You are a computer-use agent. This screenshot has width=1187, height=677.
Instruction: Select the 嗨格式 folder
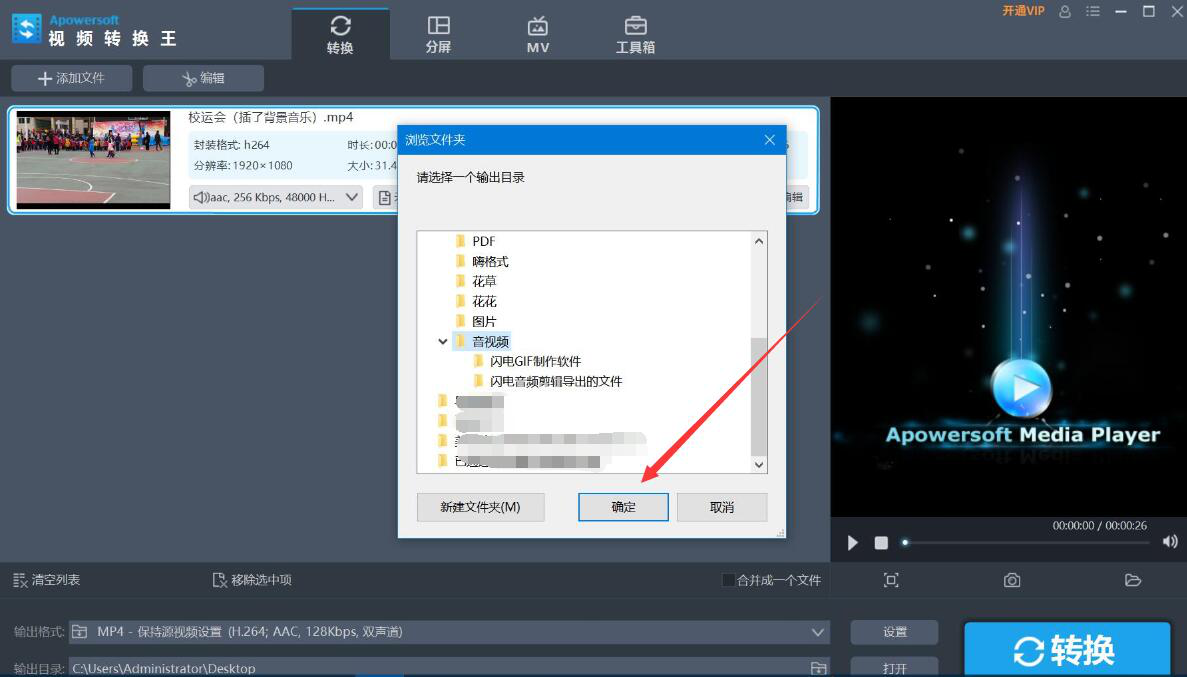[x=481, y=261]
